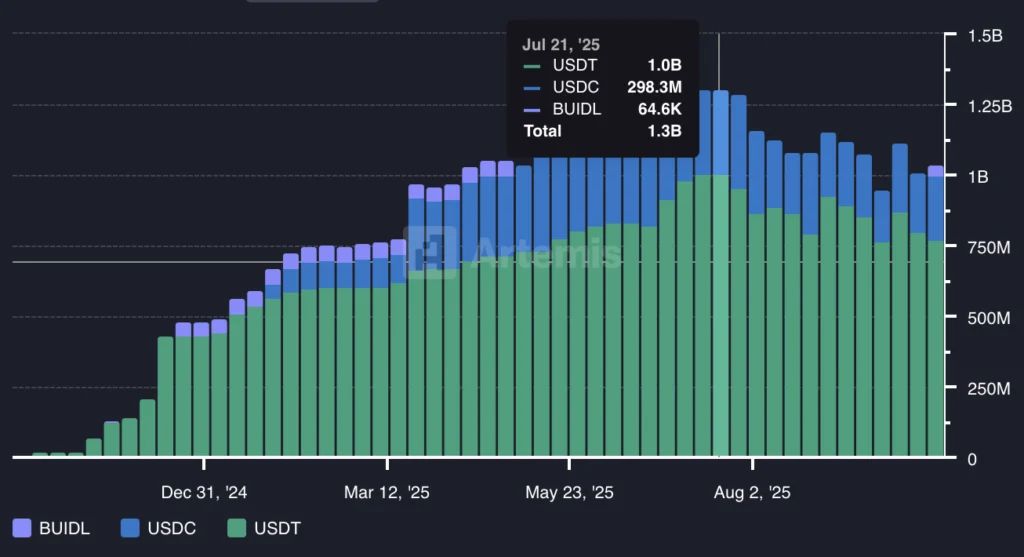Click the highlighted Jul 21 bar's green segment

coord(720,320)
